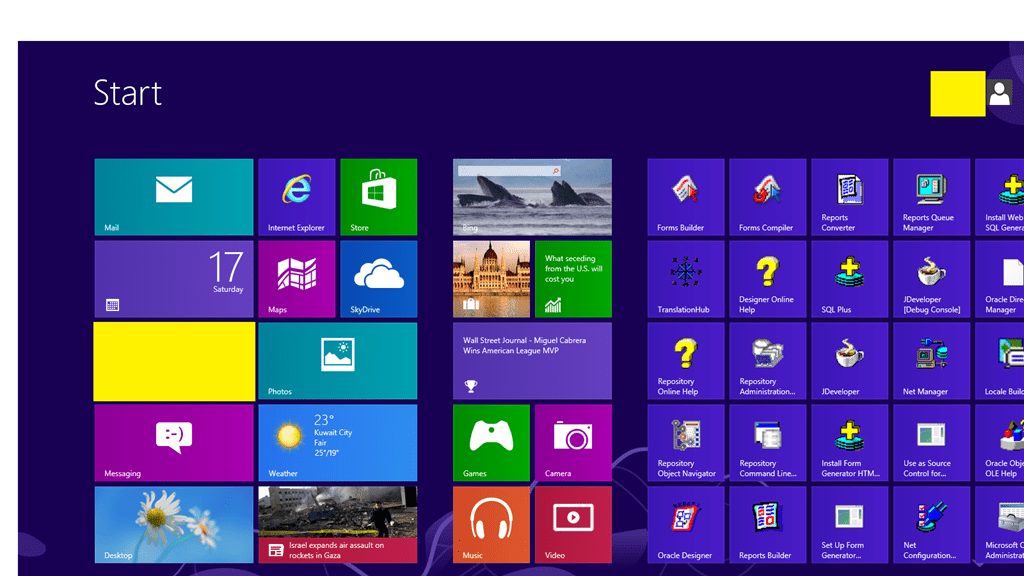Open the Travel tile with parliament building
This screenshot has width=1024, height=576.
coord(491,279)
